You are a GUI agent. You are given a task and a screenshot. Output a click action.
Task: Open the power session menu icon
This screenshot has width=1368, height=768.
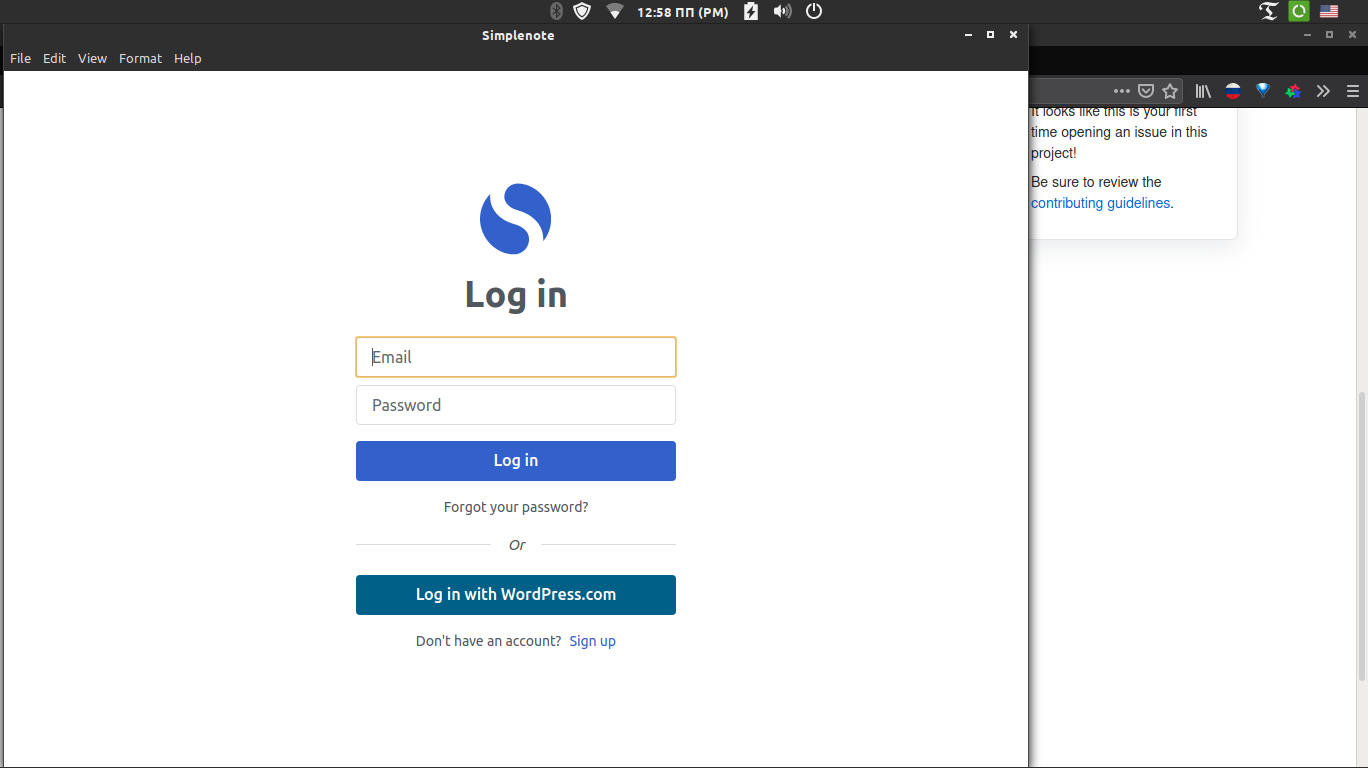pos(814,11)
